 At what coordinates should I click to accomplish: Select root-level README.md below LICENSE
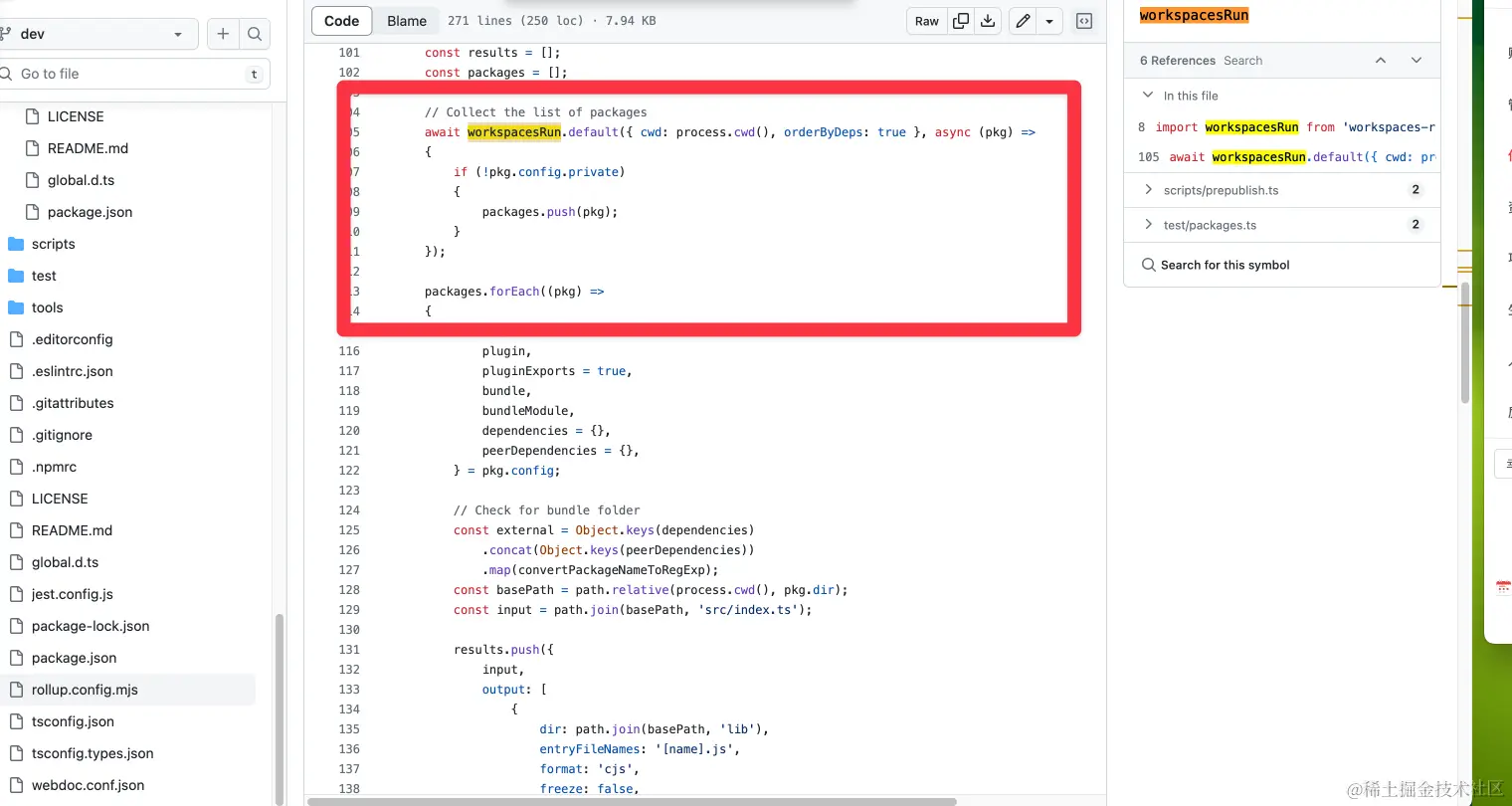(x=72, y=530)
